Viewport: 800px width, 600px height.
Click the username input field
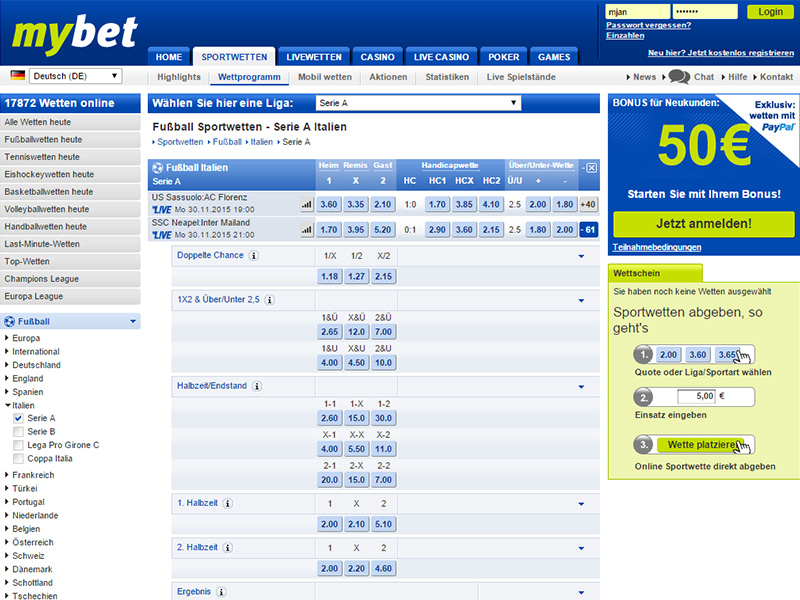tap(638, 12)
